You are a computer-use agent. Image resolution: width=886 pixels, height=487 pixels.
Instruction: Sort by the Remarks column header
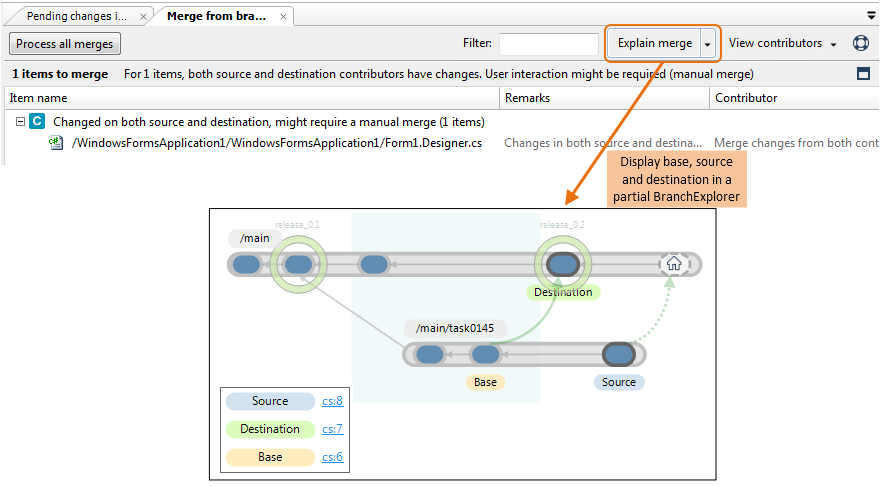605,98
